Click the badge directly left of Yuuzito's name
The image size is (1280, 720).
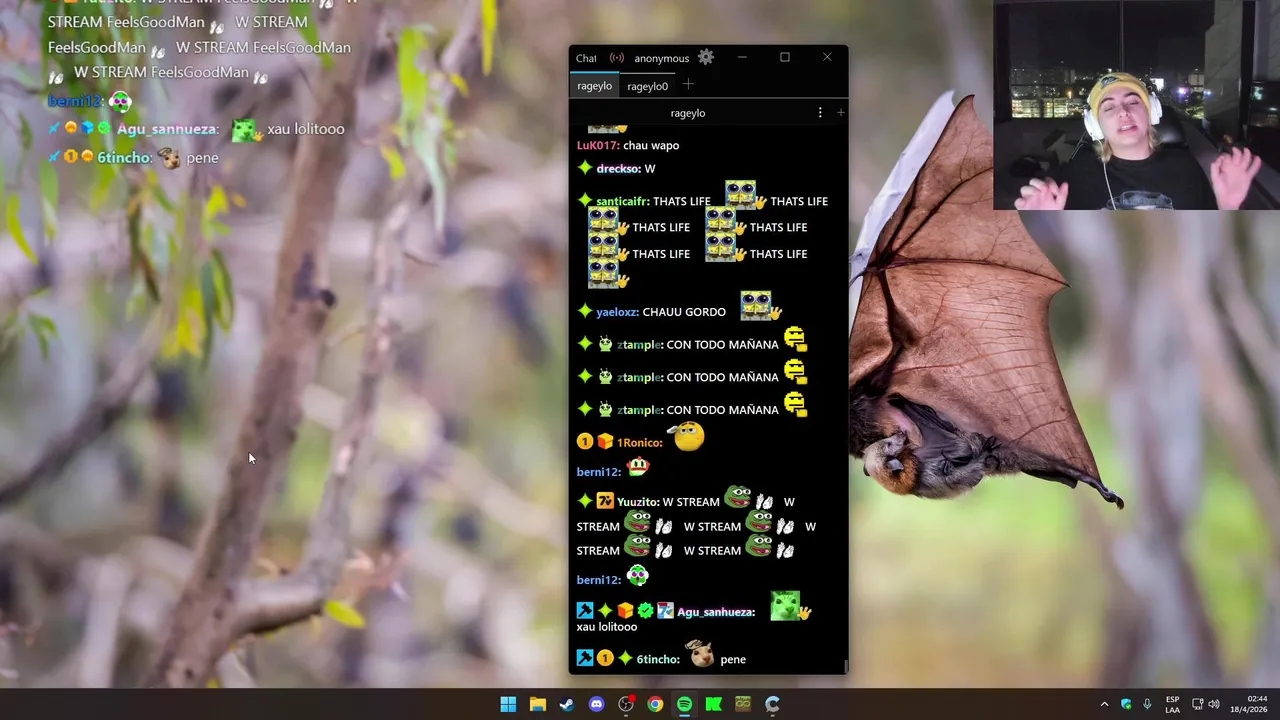[x=605, y=501]
